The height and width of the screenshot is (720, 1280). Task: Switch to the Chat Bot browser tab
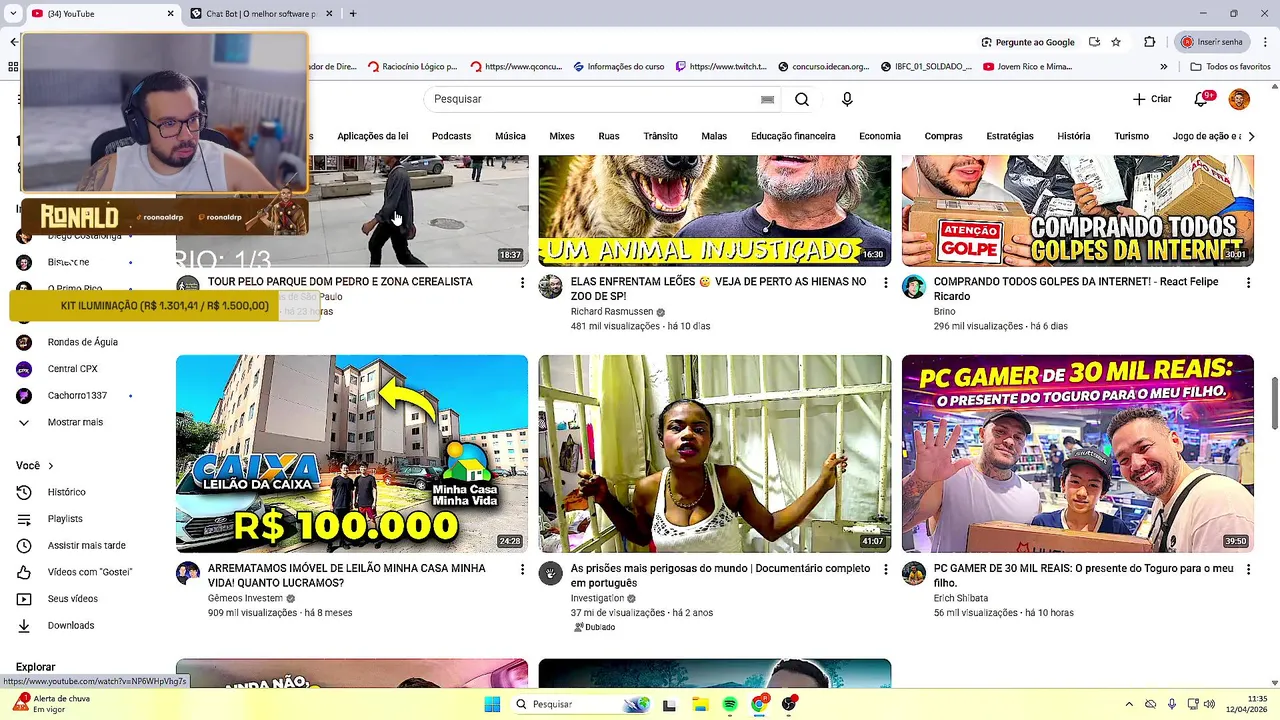260,14
